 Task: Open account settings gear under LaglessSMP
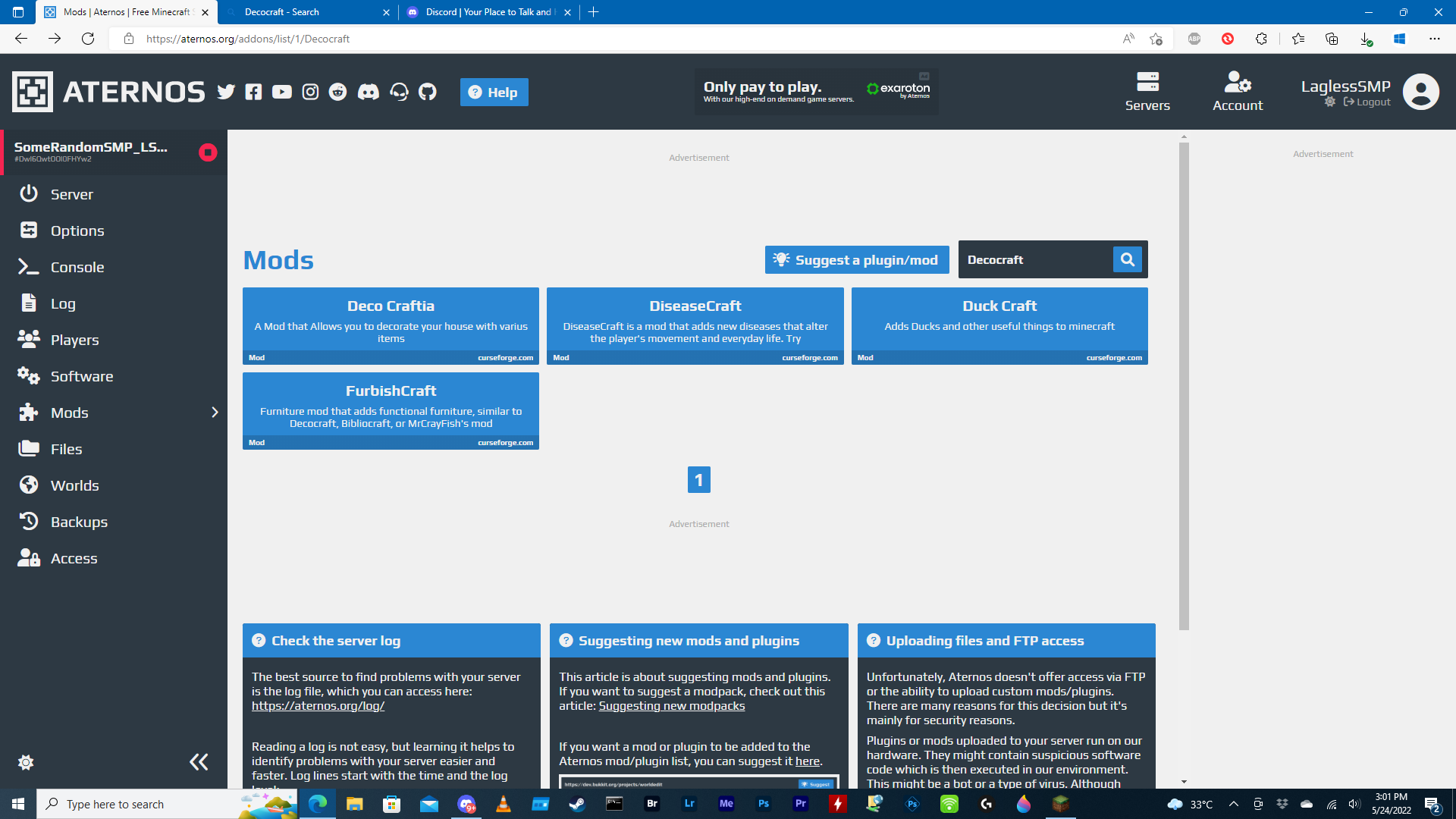pyautogui.click(x=1329, y=102)
